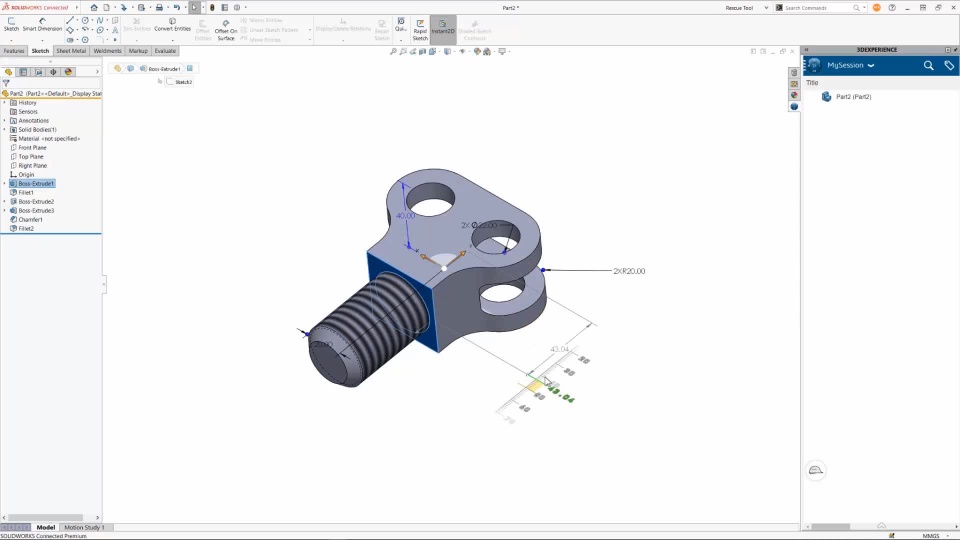The width and height of the screenshot is (960, 540).
Task: Activate the Select cursor tool
Action: point(195,7)
